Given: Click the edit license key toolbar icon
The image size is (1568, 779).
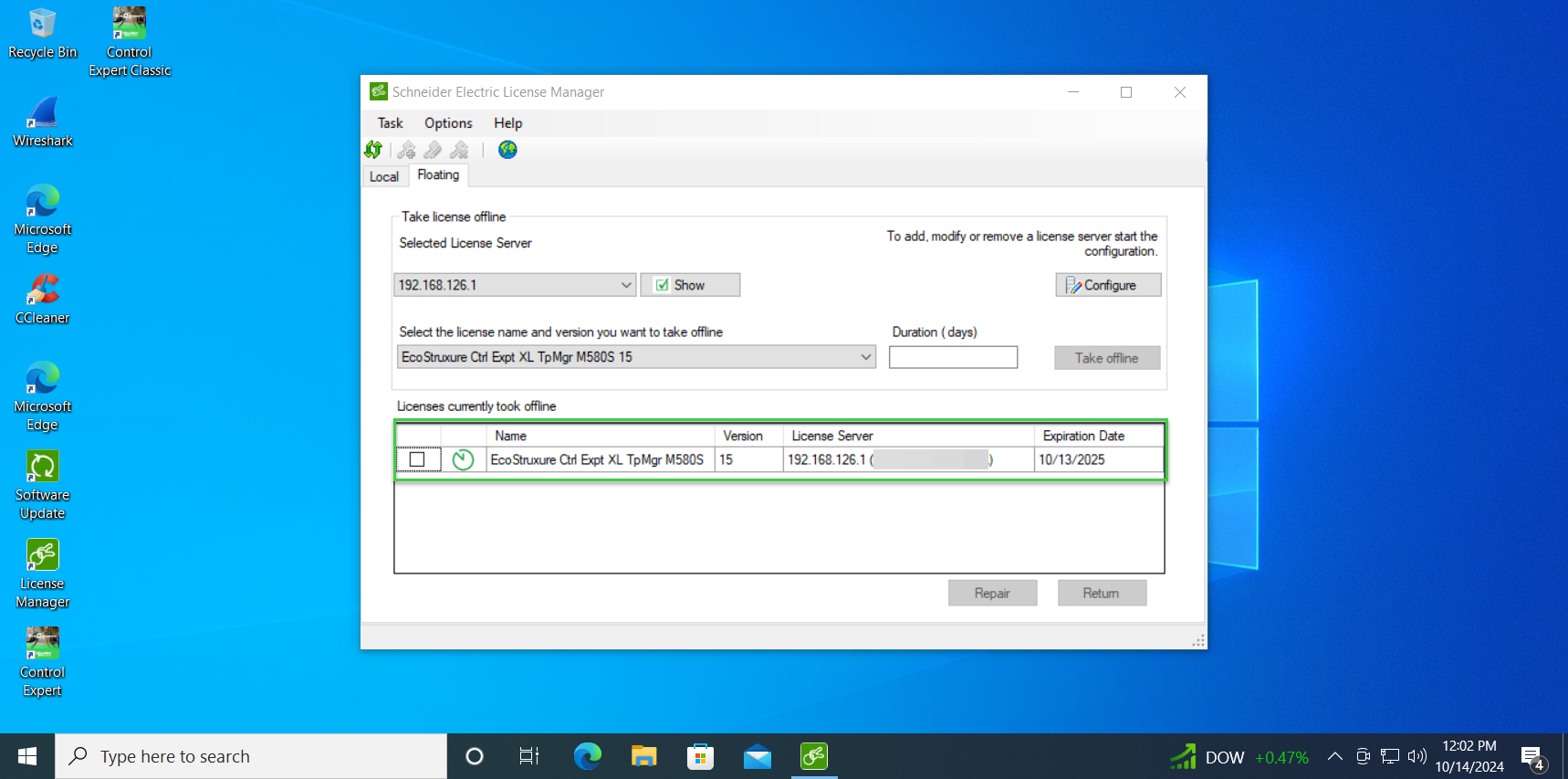Looking at the screenshot, I should point(433,150).
